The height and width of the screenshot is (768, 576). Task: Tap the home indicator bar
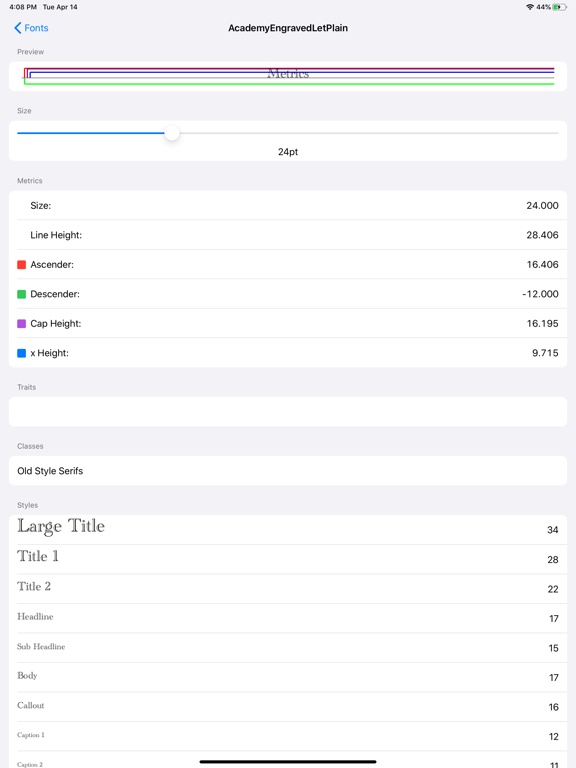pos(288,762)
